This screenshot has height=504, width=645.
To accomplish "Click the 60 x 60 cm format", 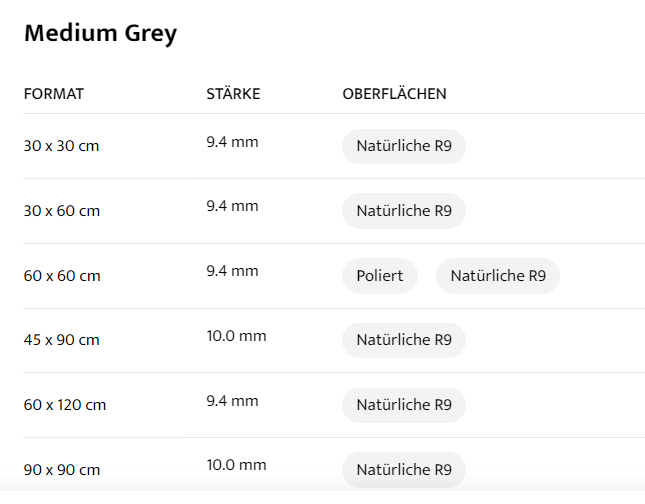I will point(62,276).
